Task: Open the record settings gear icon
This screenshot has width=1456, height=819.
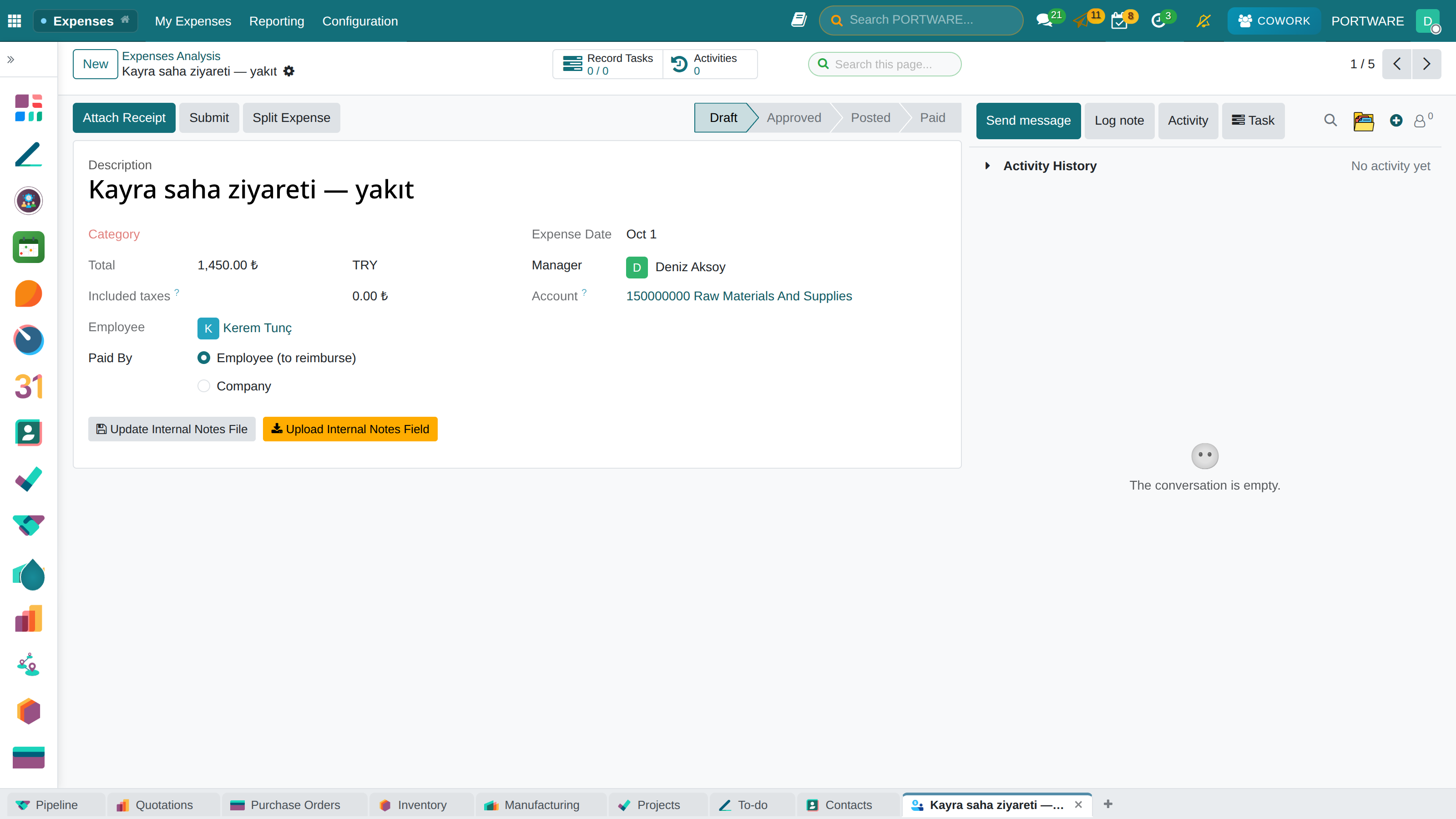Action: pyautogui.click(x=289, y=71)
